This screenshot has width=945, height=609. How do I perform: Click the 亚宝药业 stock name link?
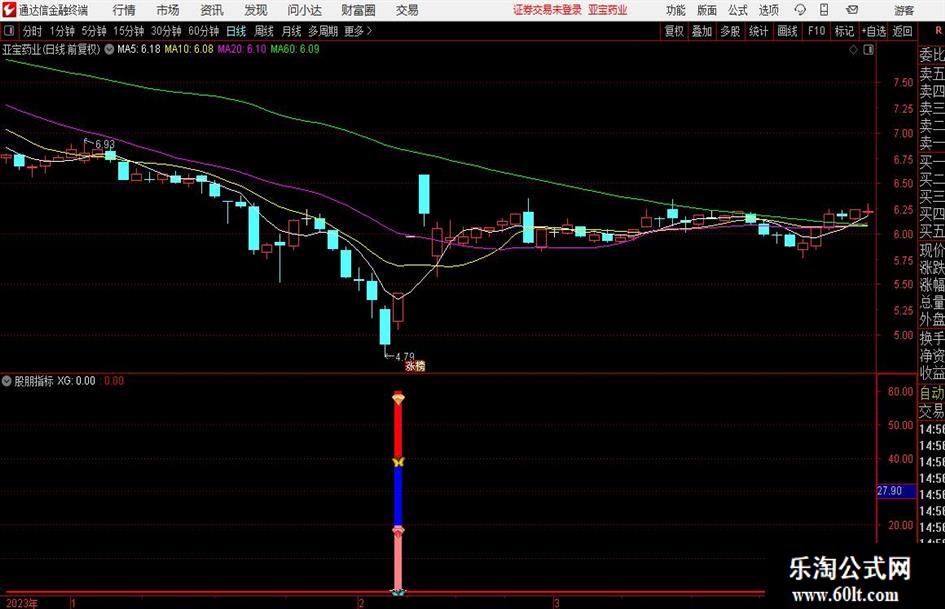pyautogui.click(x=608, y=10)
